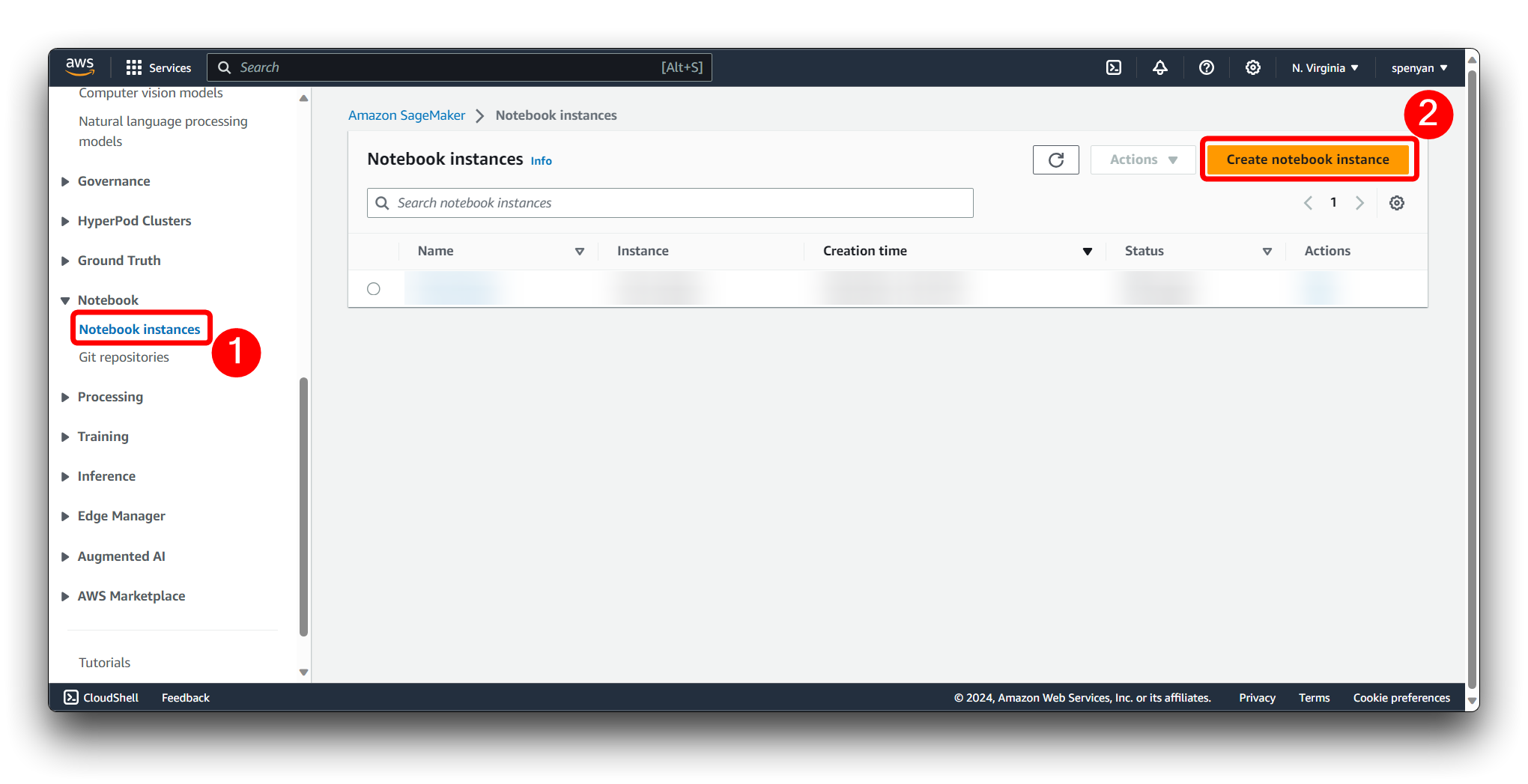Click Amazon SageMaker breadcrumb link
1528x784 pixels.
point(407,115)
